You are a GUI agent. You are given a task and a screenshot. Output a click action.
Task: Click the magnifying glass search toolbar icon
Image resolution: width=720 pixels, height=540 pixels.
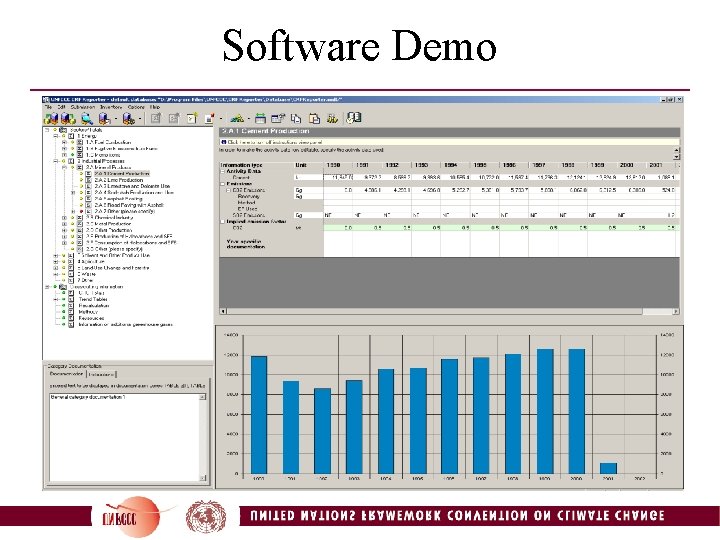pyautogui.click(x=87, y=119)
